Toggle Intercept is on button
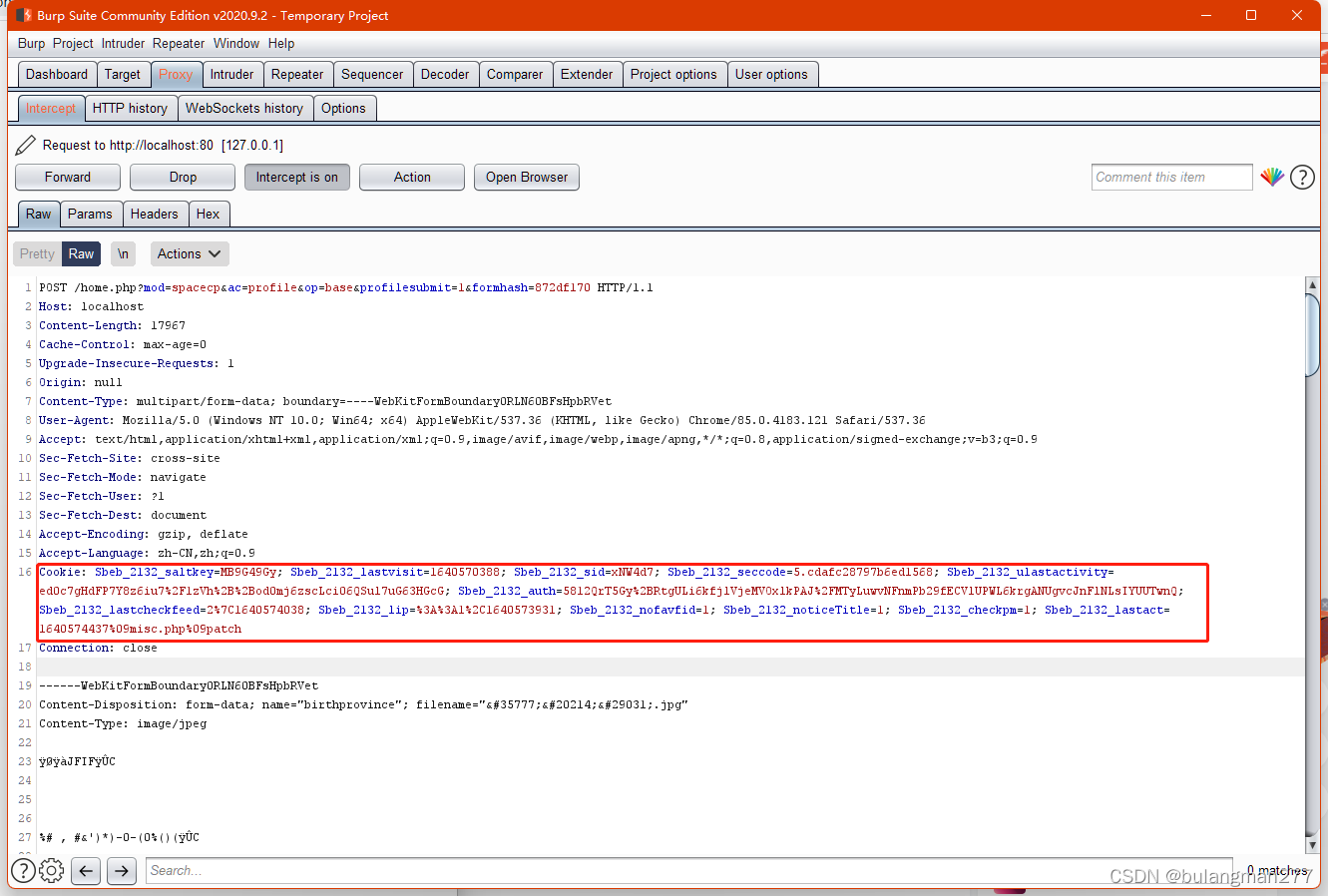The height and width of the screenshot is (896, 1328). pyautogui.click(x=296, y=177)
